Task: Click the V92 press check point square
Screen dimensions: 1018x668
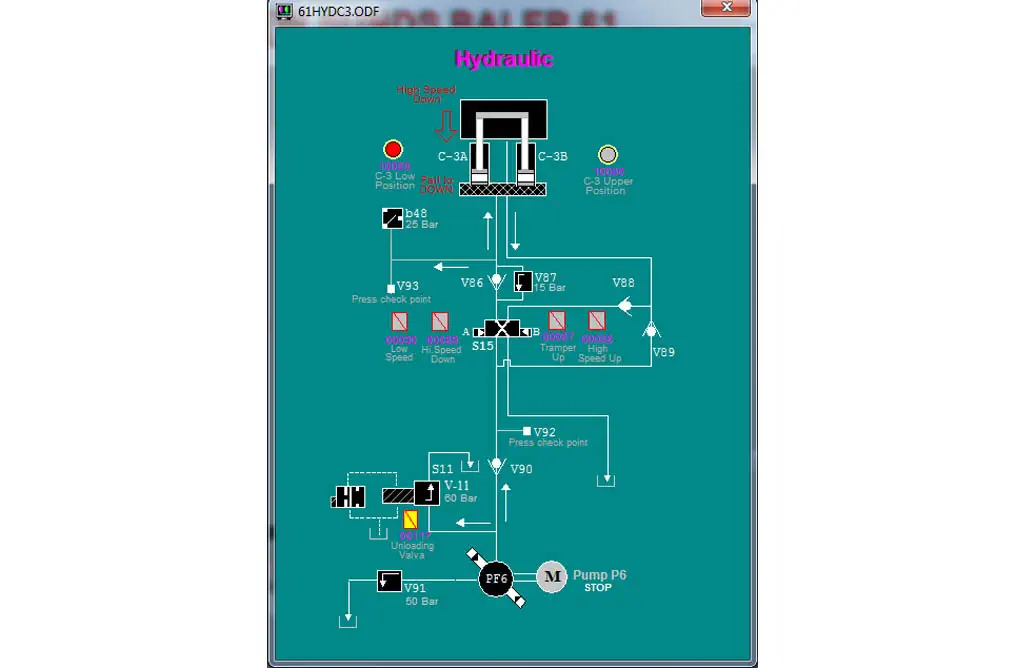Action: (x=527, y=431)
